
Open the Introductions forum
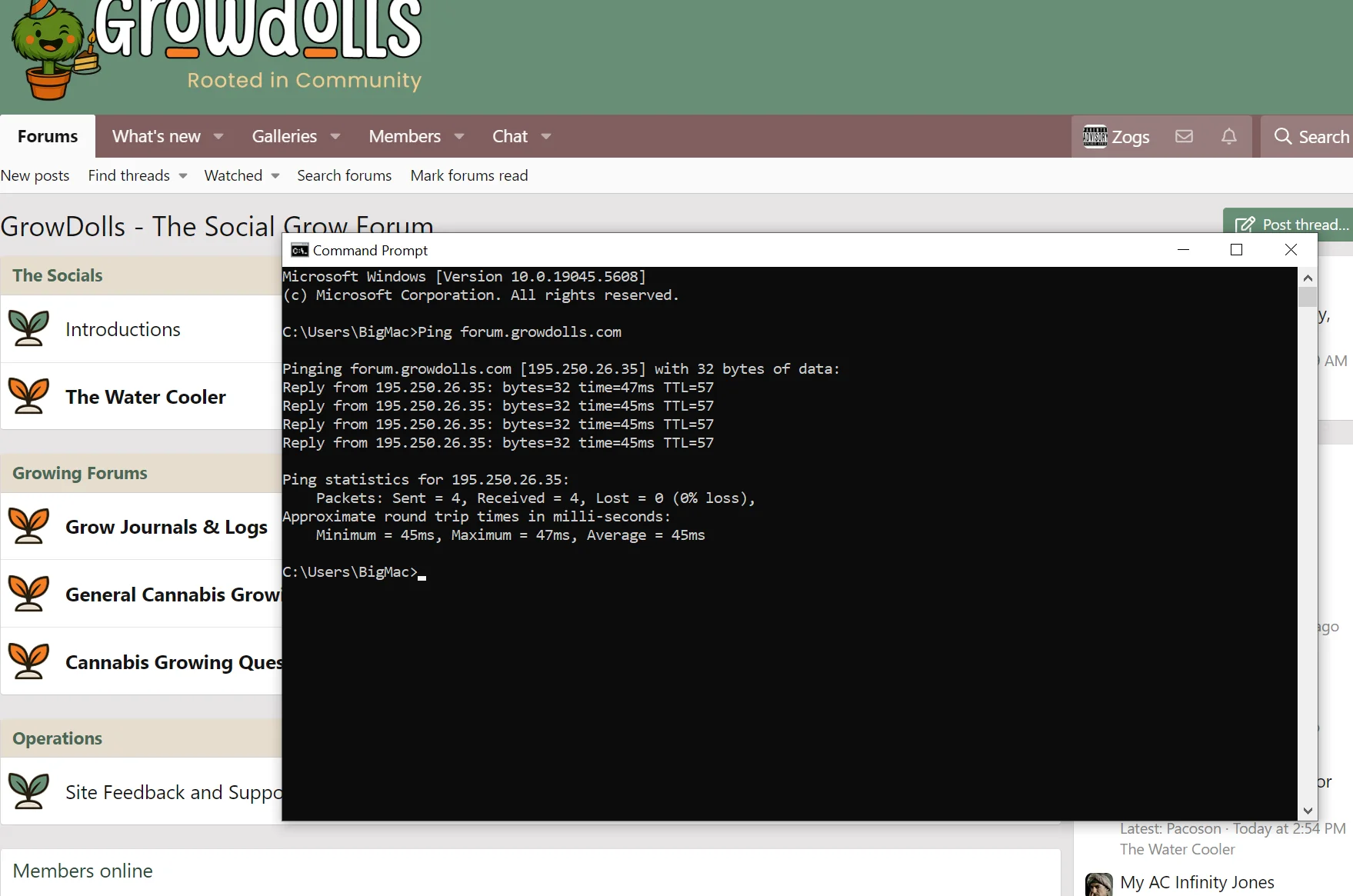point(123,329)
